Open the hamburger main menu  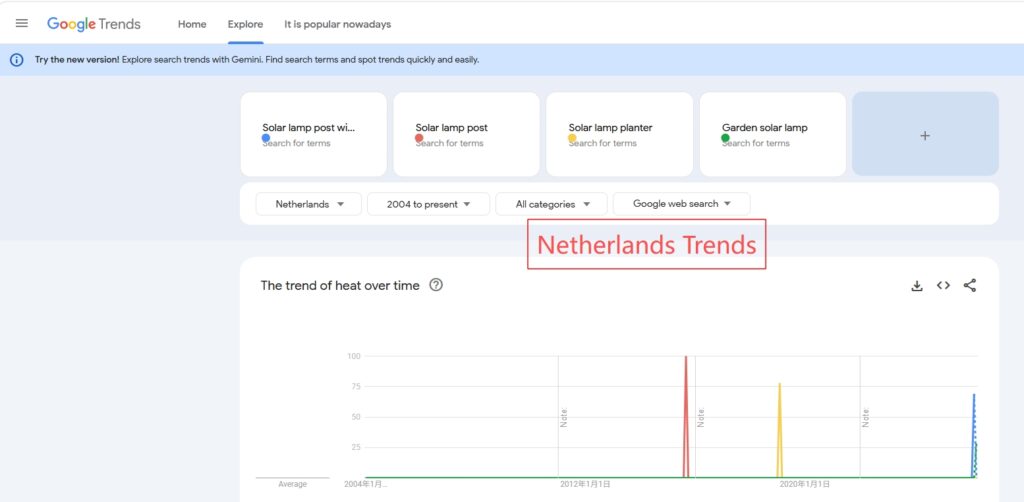pos(22,23)
